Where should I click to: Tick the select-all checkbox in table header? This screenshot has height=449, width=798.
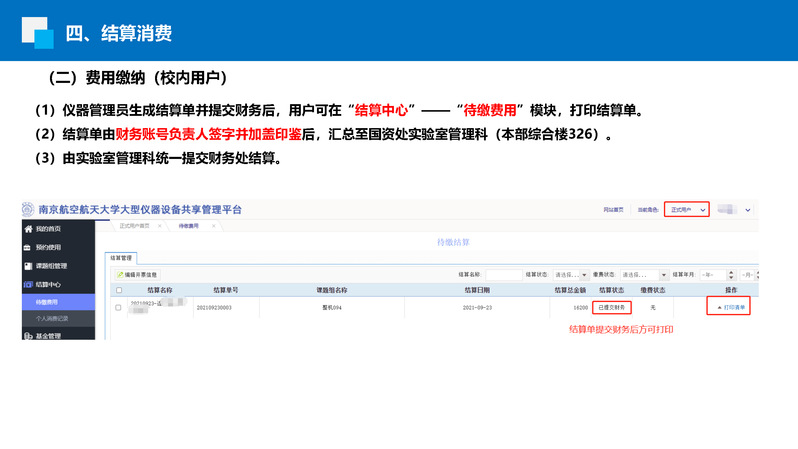[x=118, y=290]
